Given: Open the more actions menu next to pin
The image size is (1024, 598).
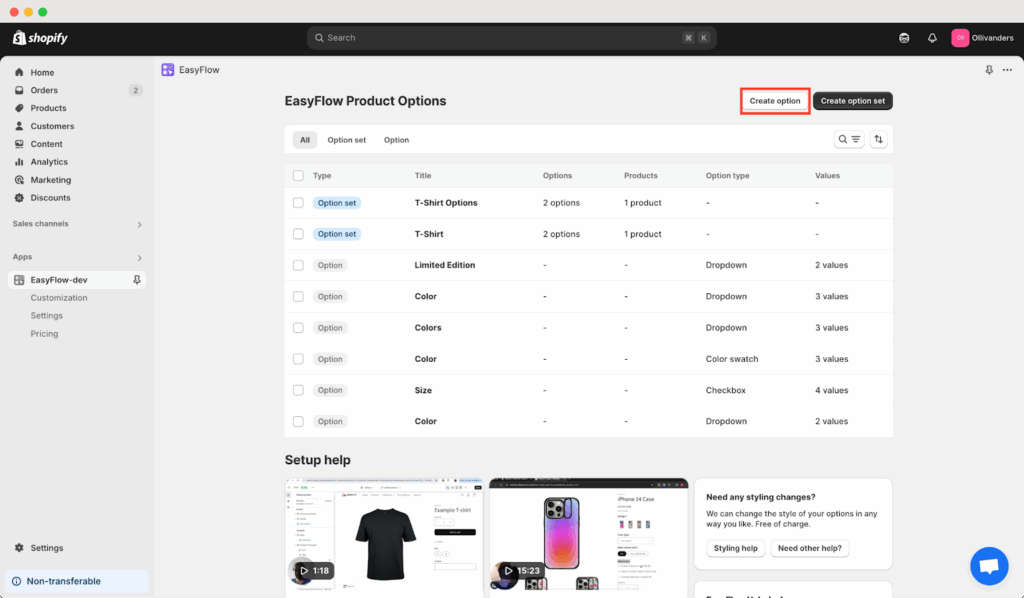Looking at the screenshot, I should (x=1009, y=70).
